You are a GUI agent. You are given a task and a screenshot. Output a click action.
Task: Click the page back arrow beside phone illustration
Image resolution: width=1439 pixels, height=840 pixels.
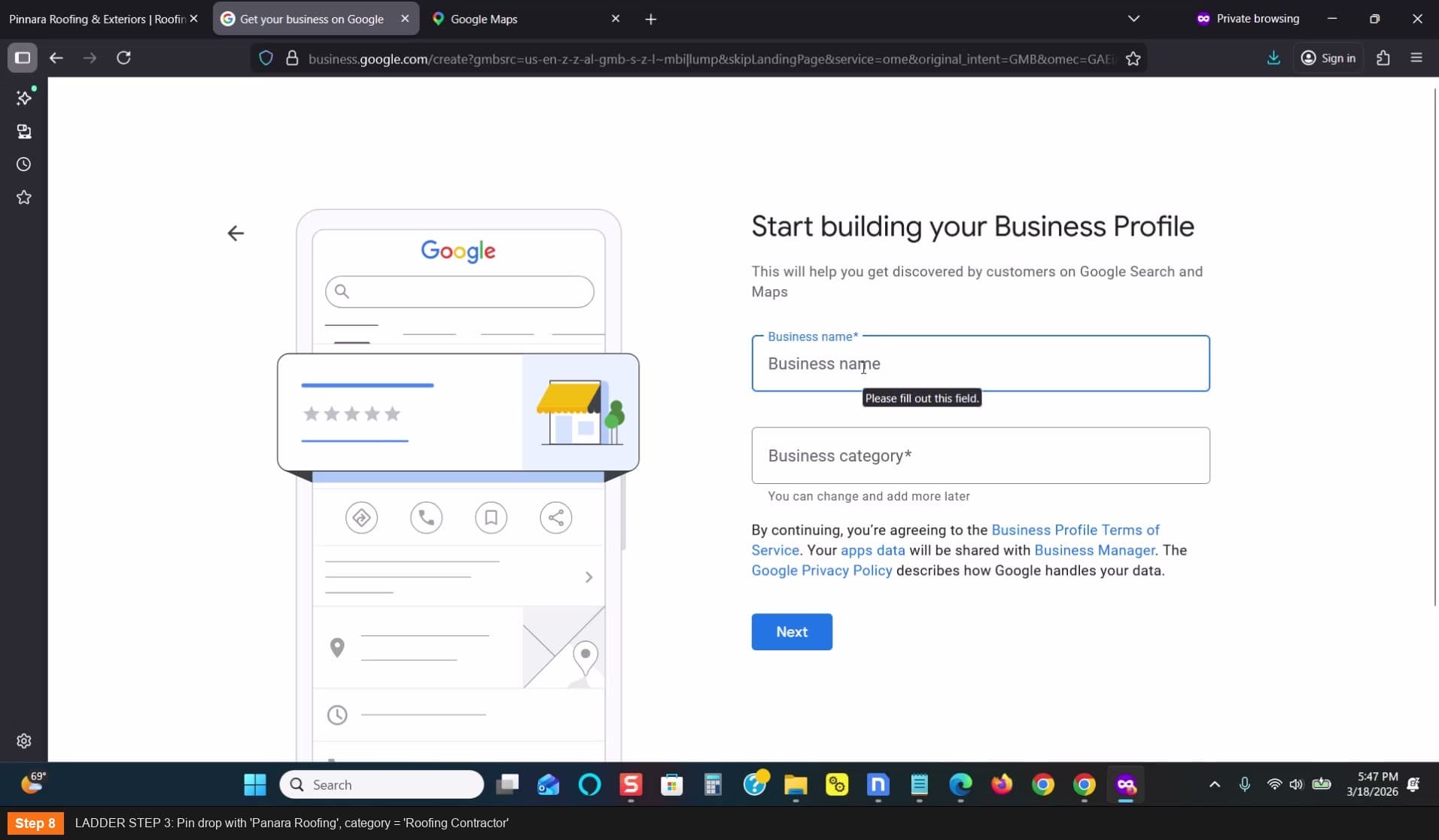[236, 233]
